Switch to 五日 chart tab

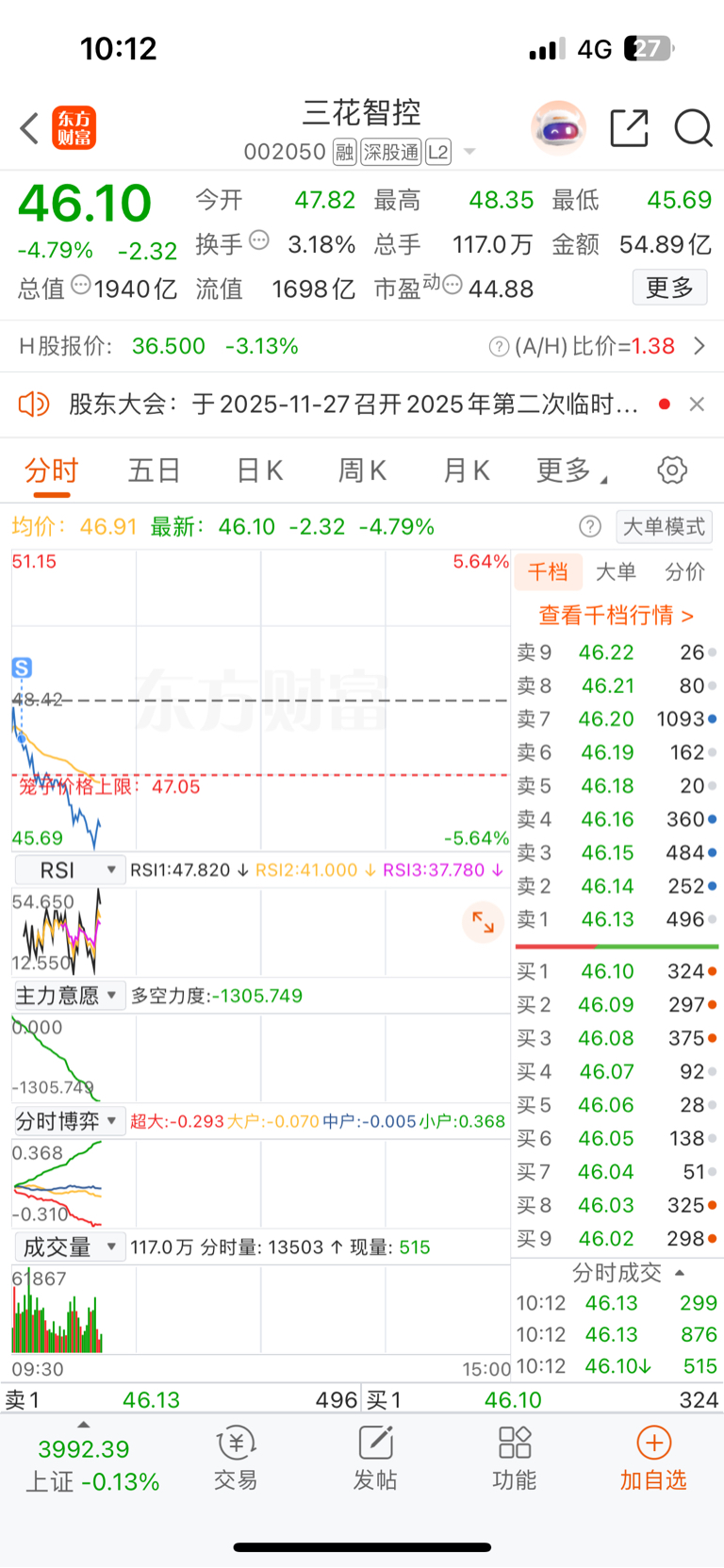(x=155, y=470)
